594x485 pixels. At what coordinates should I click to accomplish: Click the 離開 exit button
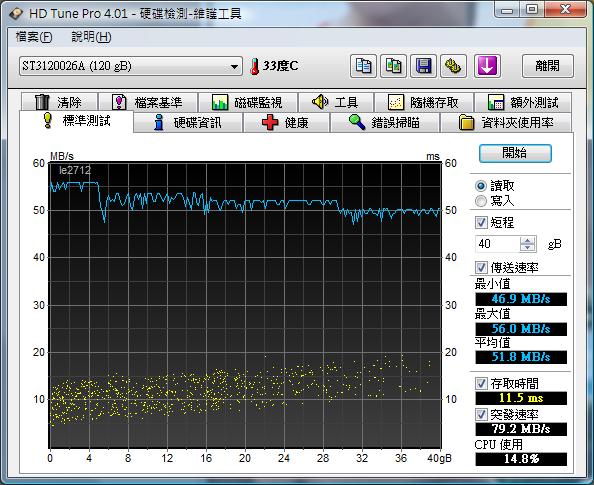tap(547, 66)
